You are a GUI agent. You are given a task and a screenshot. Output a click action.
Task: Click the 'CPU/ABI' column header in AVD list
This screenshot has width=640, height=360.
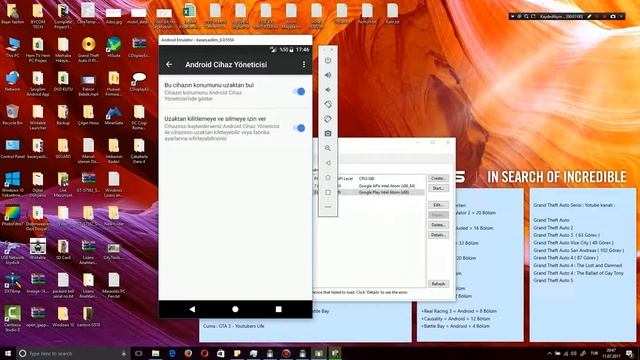(367, 179)
